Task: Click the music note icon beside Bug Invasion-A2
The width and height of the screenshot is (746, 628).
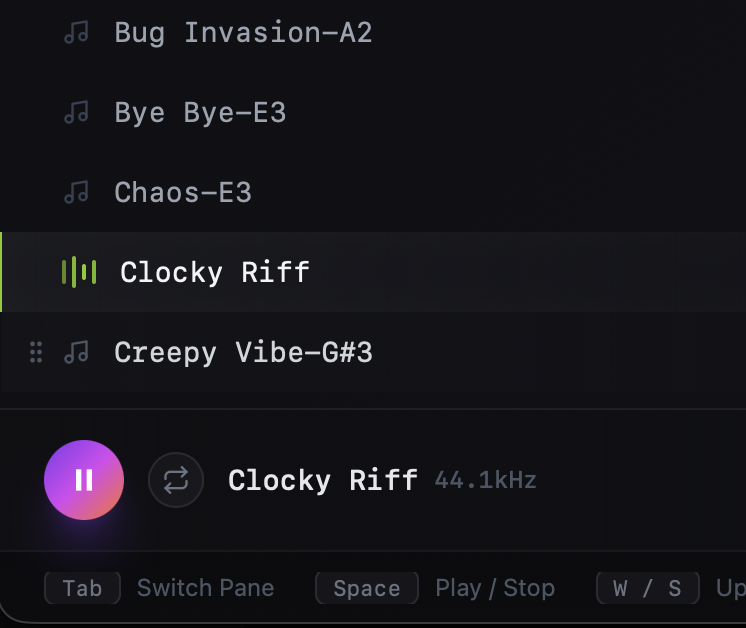Action: point(76,33)
